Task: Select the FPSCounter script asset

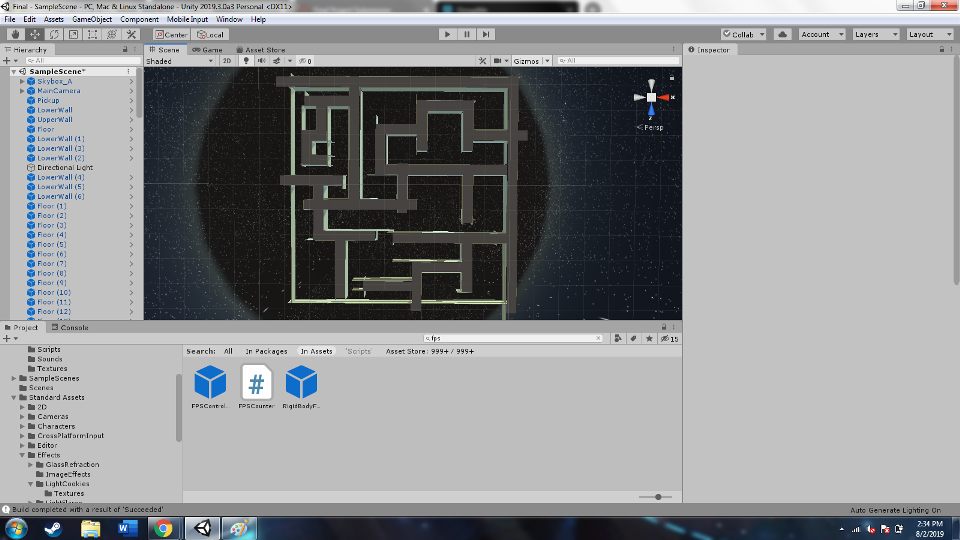Action: coord(257,384)
